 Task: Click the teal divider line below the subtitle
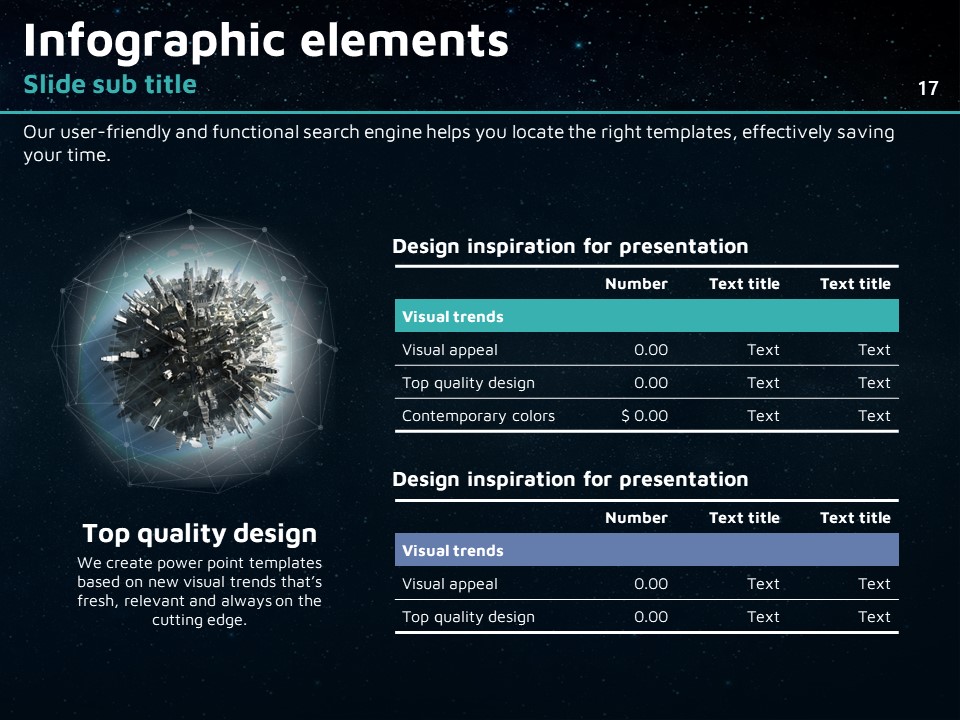click(x=480, y=113)
